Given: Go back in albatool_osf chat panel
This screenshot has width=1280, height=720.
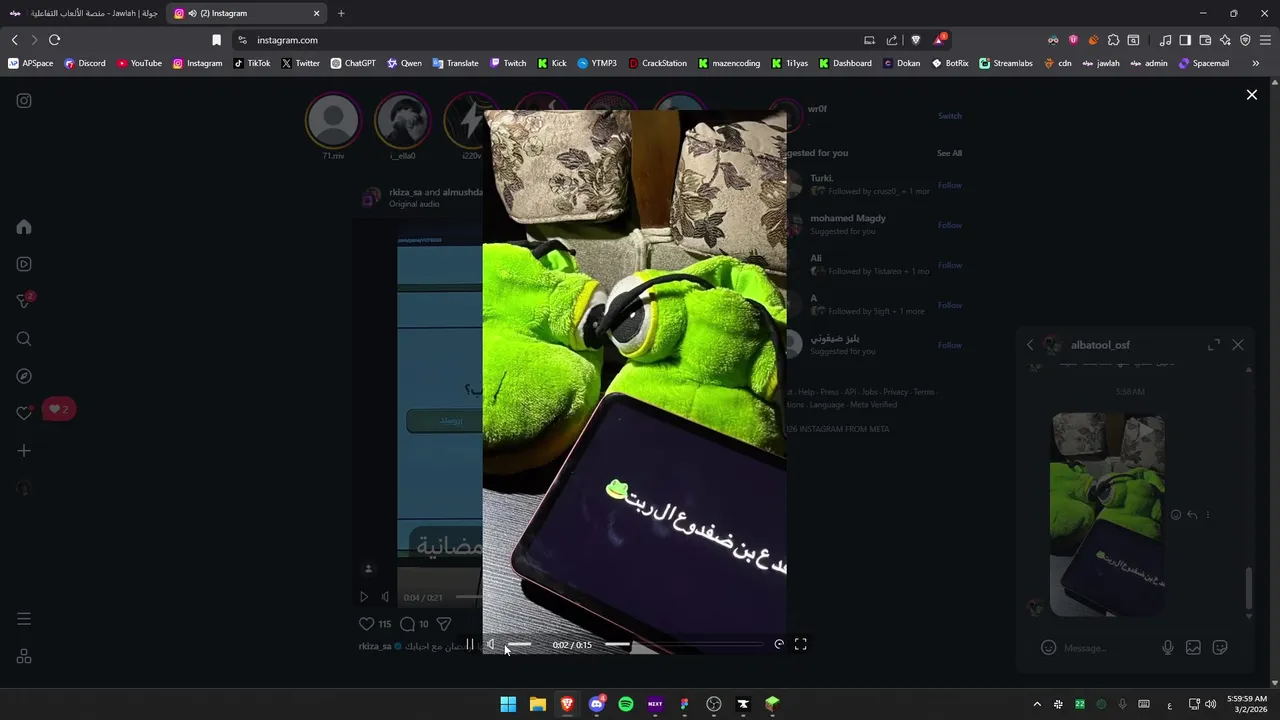Looking at the screenshot, I should (x=1030, y=345).
